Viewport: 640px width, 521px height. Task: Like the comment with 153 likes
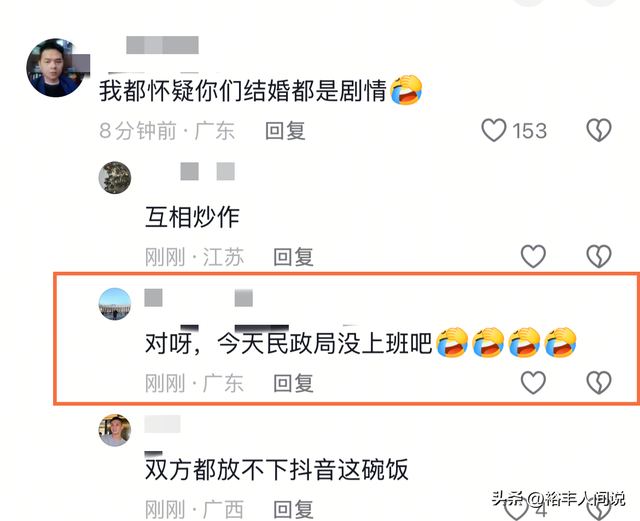[x=494, y=130]
